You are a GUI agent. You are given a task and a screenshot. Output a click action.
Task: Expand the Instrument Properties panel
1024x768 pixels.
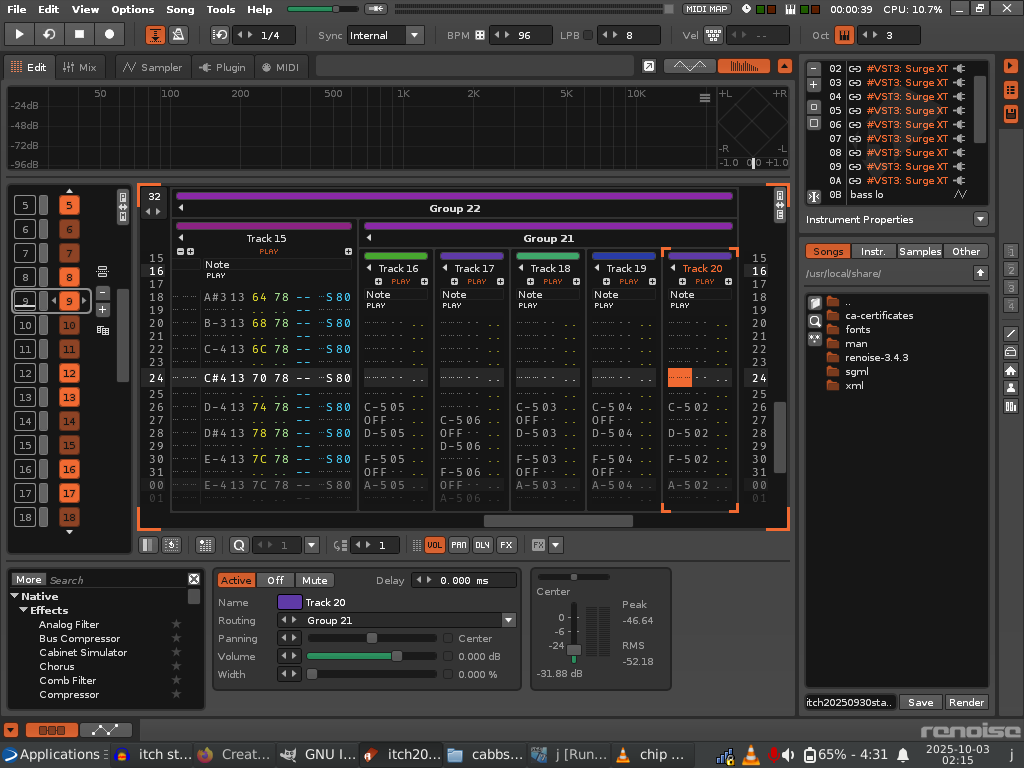point(980,219)
